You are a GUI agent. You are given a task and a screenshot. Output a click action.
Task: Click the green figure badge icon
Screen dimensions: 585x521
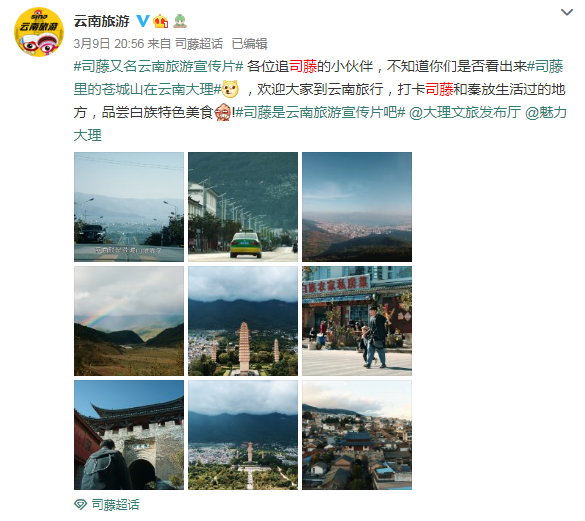click(179, 21)
